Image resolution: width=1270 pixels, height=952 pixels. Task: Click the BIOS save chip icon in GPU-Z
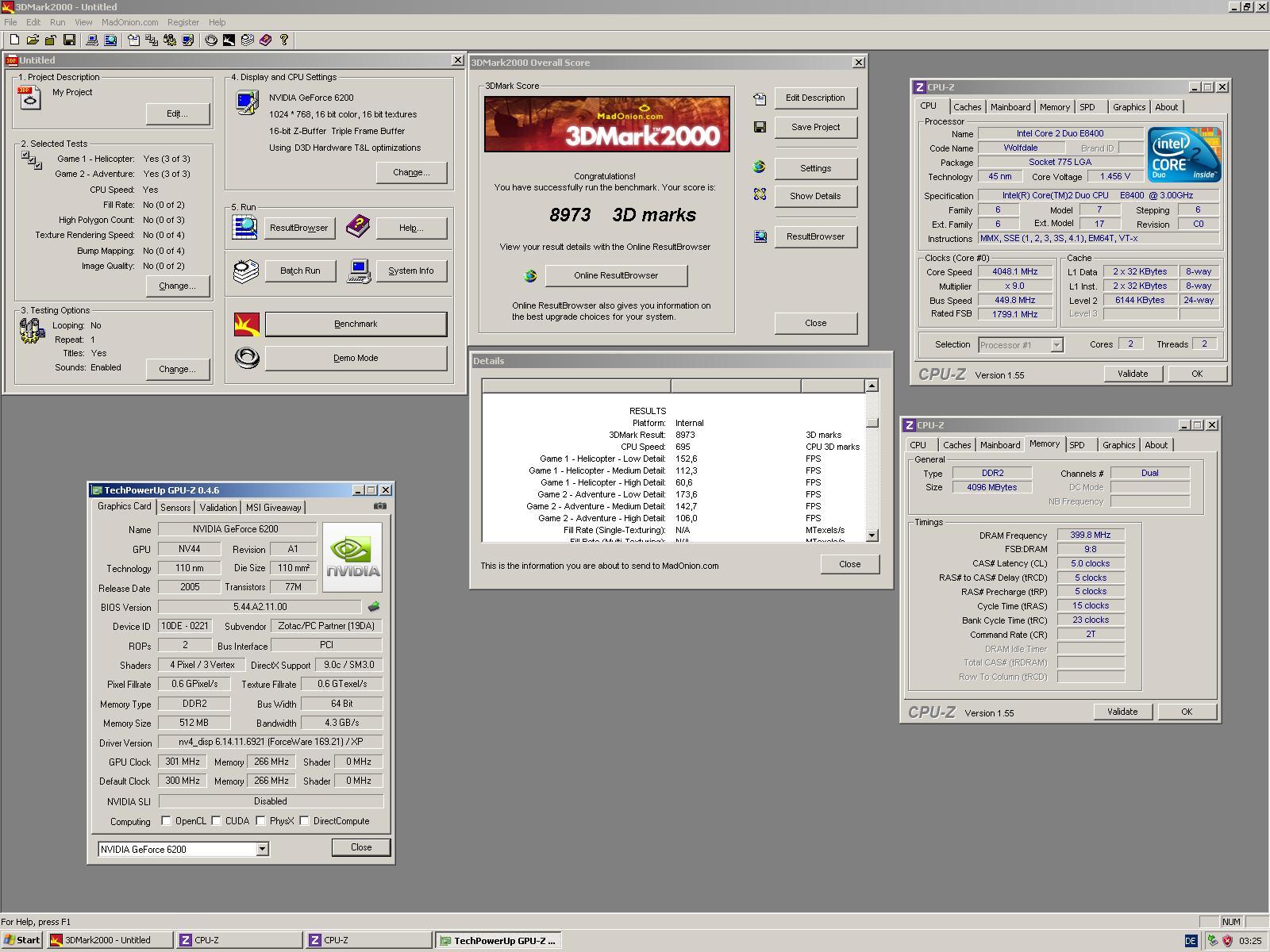coord(374,607)
